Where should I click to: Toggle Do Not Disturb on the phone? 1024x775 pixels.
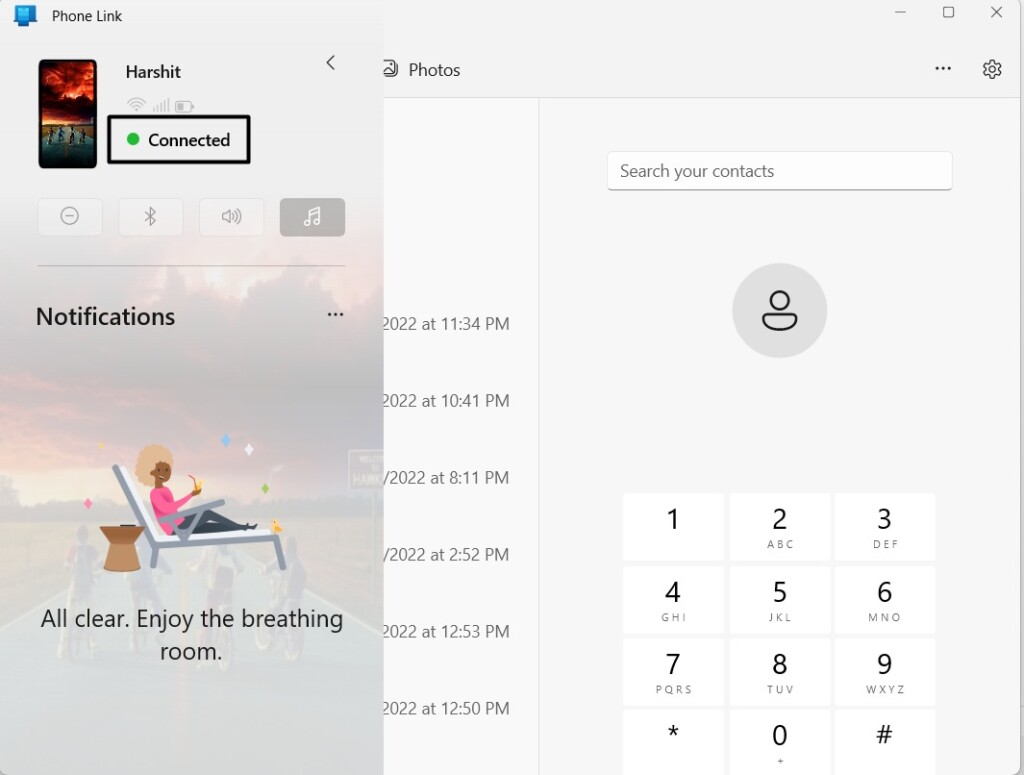(70, 216)
